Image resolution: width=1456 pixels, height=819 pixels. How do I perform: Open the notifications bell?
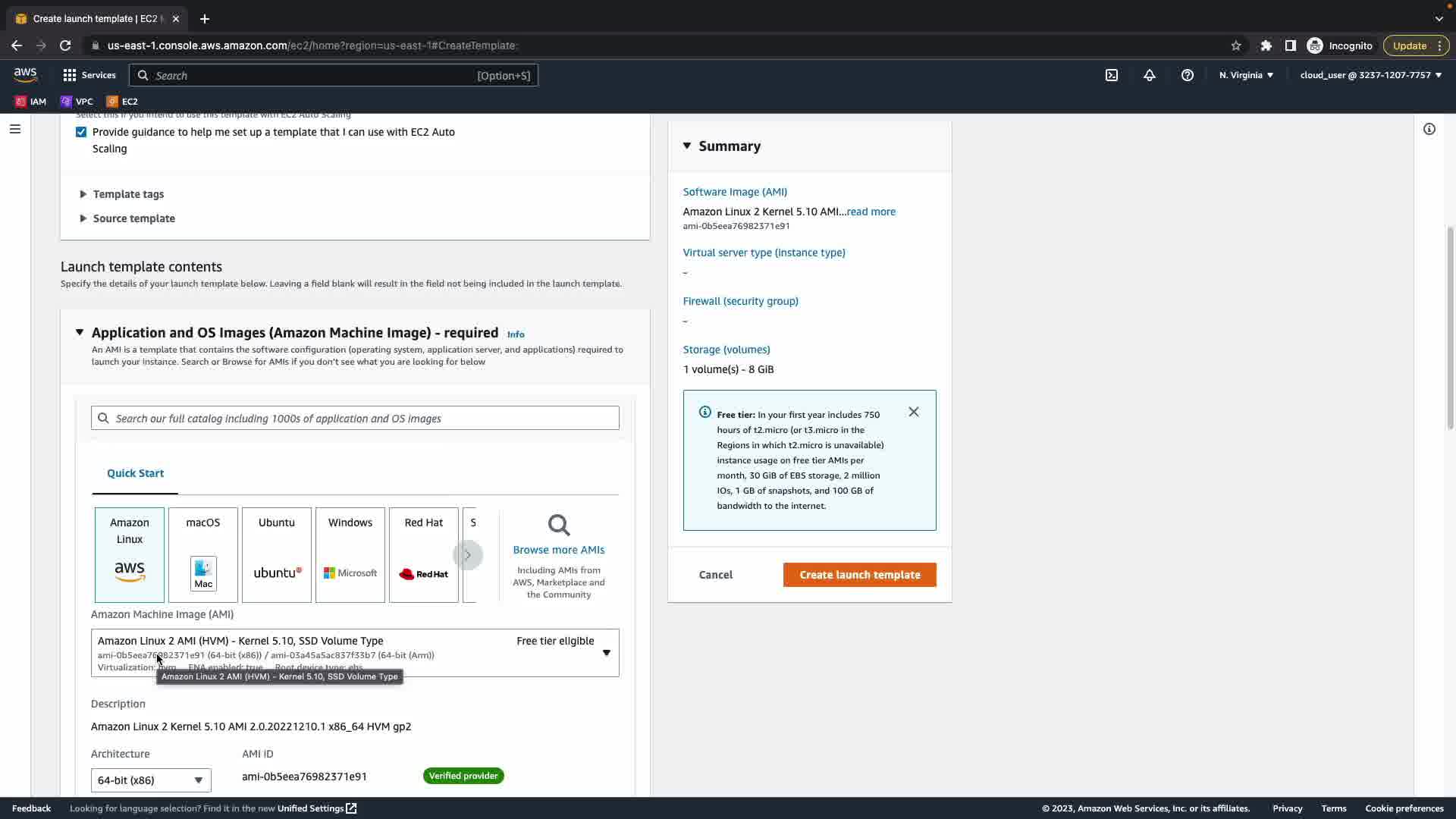click(1150, 75)
